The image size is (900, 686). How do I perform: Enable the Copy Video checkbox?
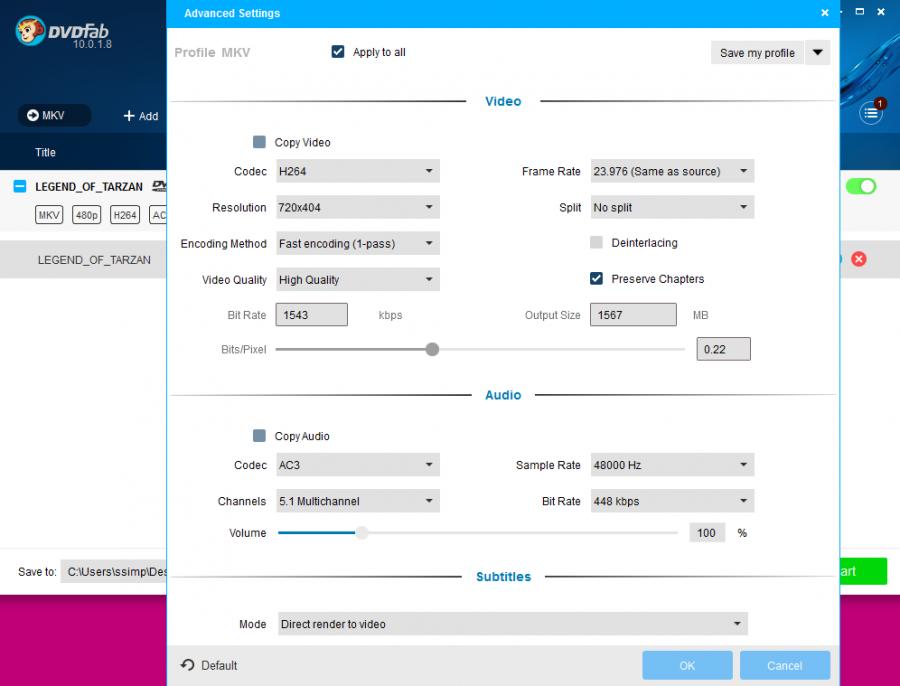pos(260,143)
